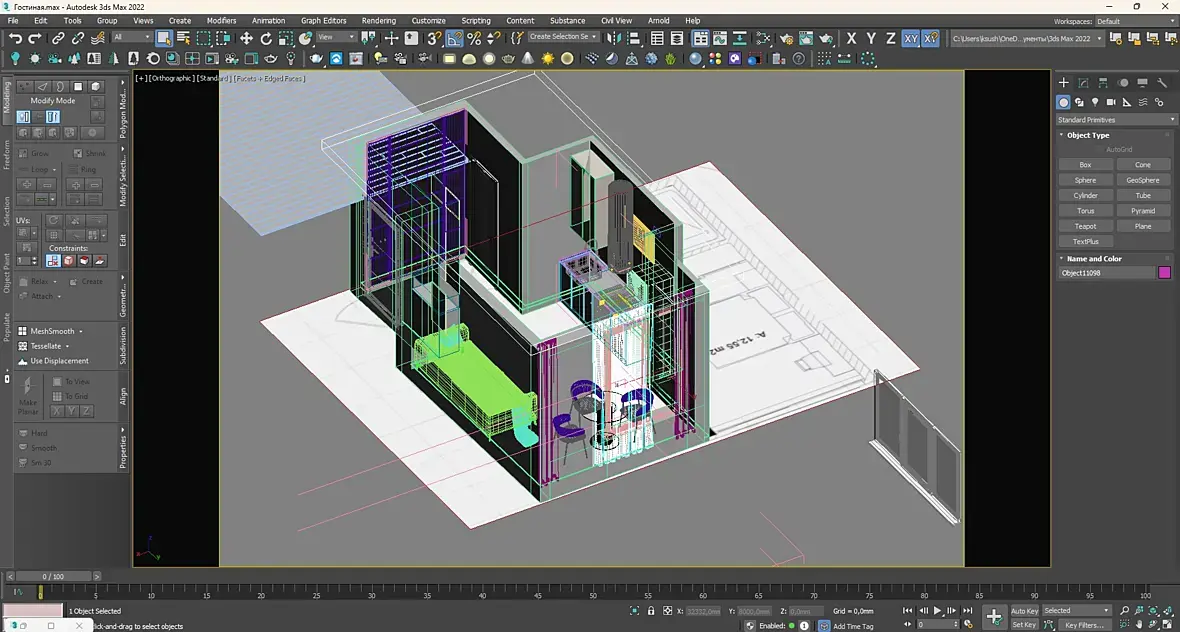Viewport: 1180px width, 632px height.
Task: Open the Modify panel tab icon
Action: [1083, 83]
